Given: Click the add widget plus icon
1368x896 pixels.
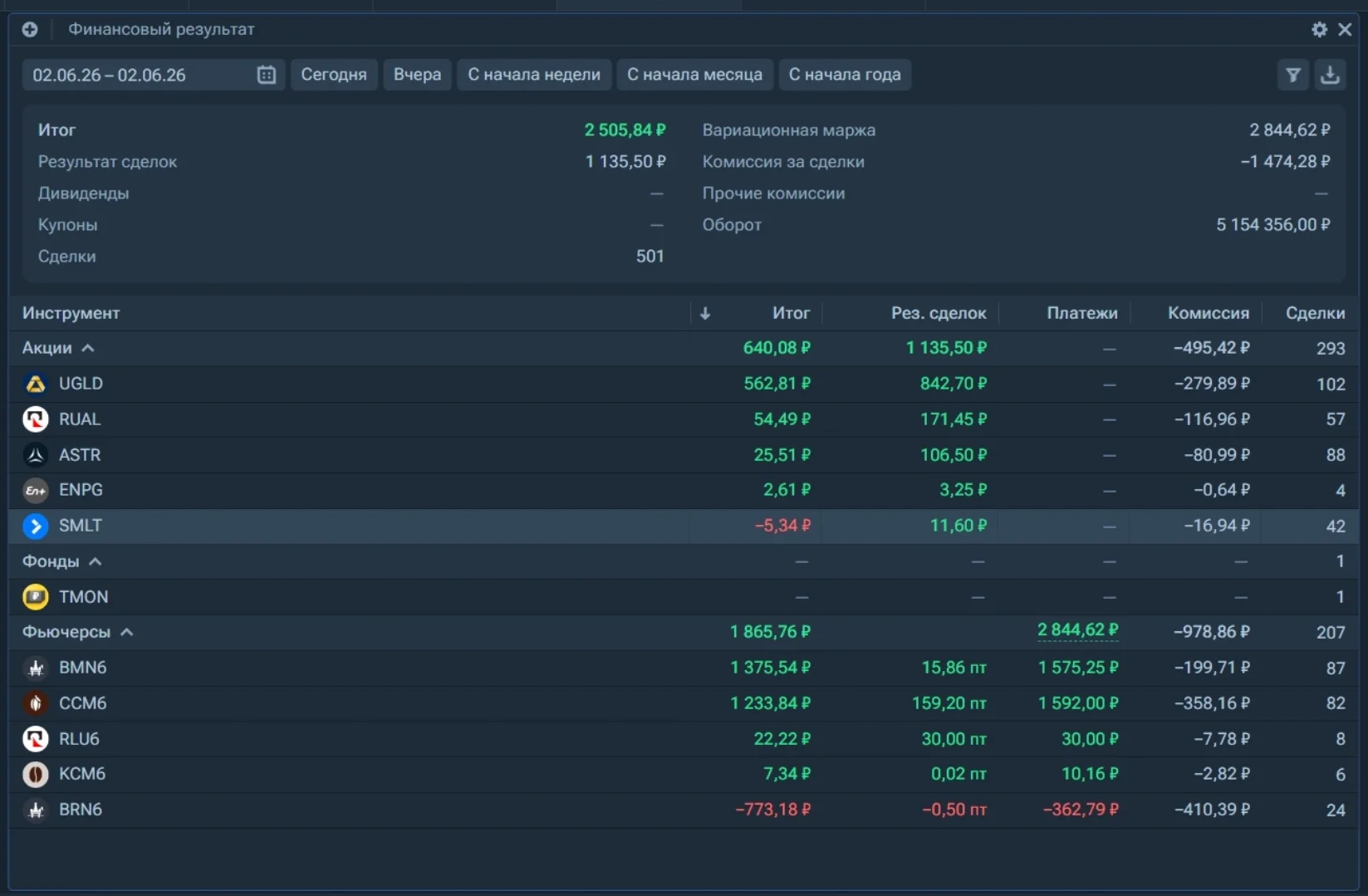Looking at the screenshot, I should (x=30, y=30).
